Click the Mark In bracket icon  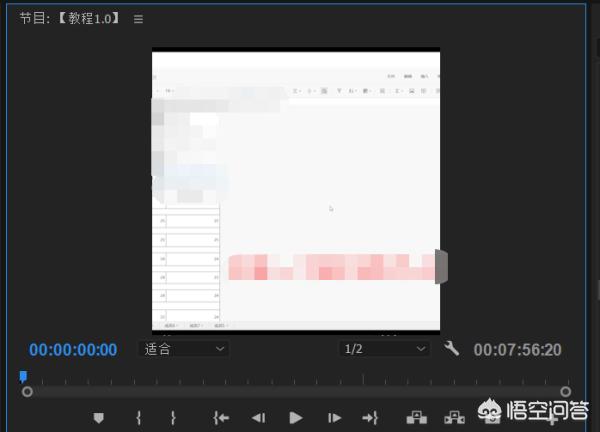(x=139, y=417)
